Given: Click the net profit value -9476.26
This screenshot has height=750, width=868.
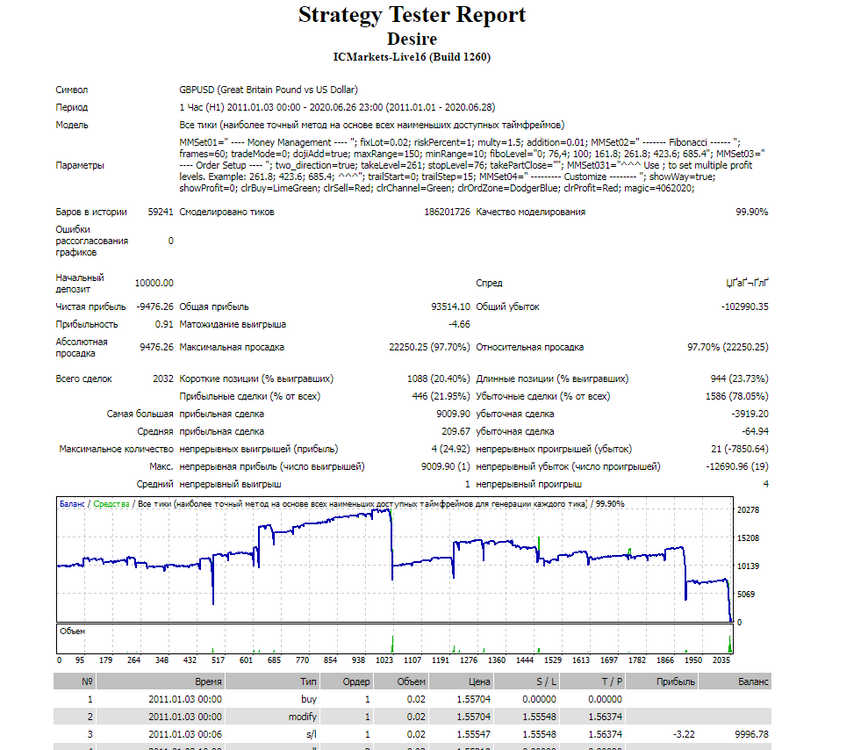Looking at the screenshot, I should 154,307.
